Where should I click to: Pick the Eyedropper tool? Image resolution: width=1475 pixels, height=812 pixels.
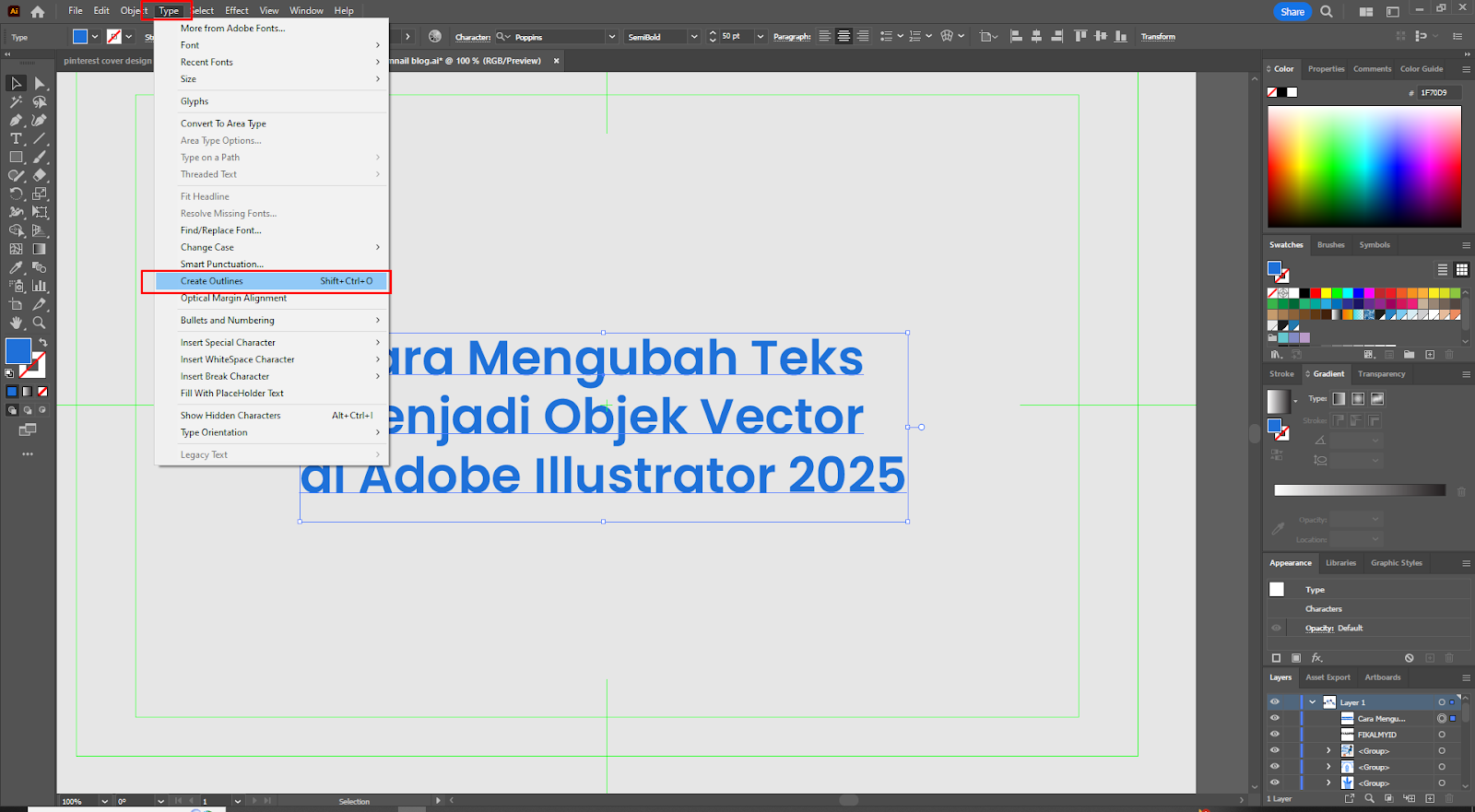tap(16, 267)
